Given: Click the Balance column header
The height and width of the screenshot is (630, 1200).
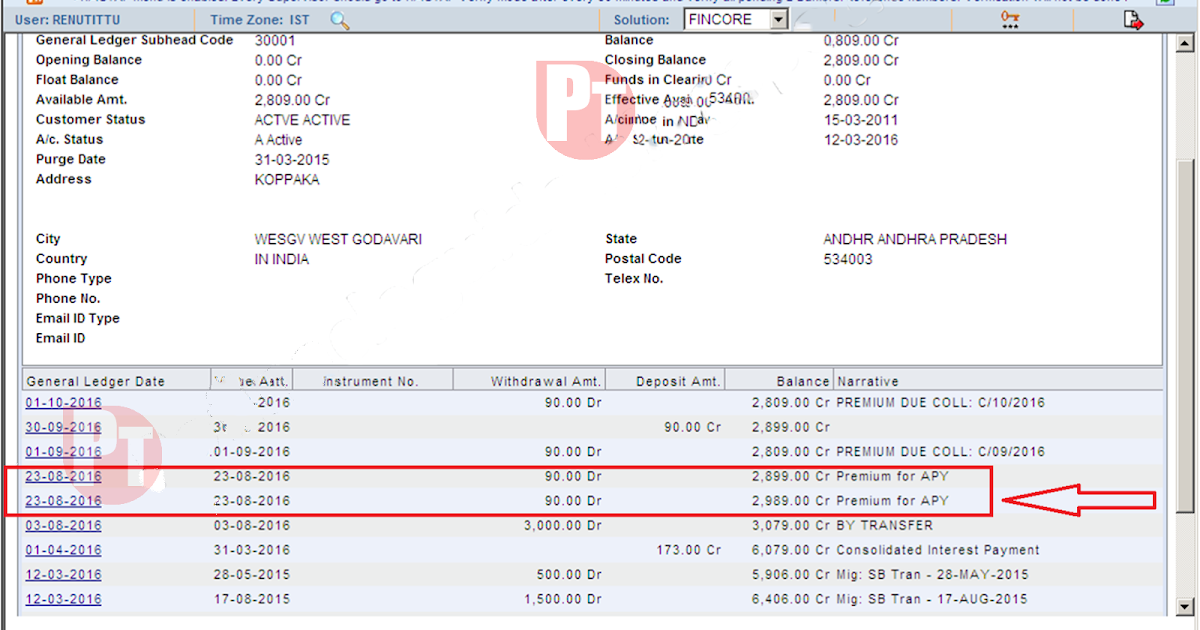Looking at the screenshot, I should click(779, 380).
